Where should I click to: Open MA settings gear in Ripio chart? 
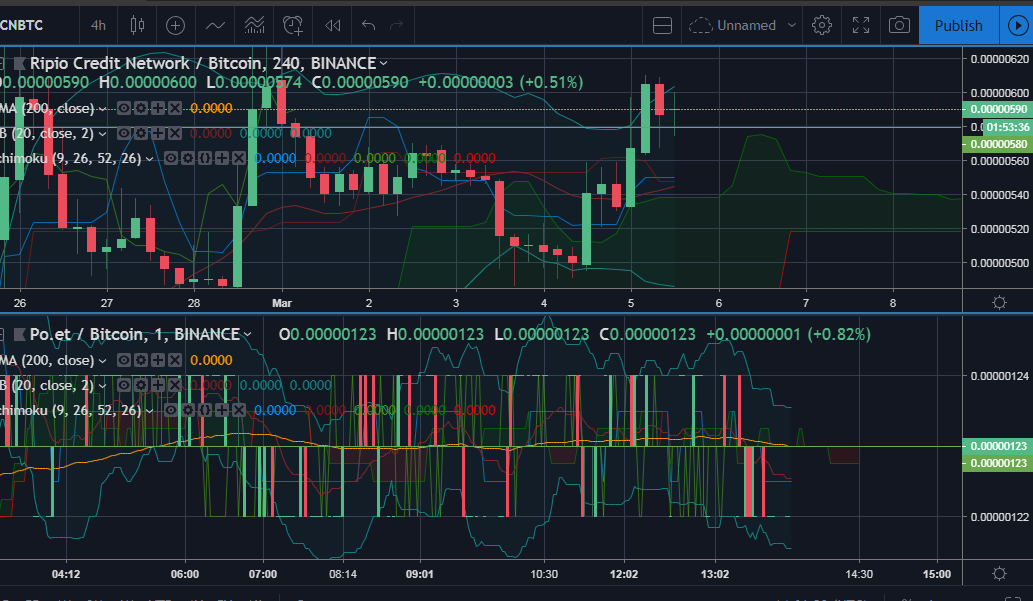141,108
